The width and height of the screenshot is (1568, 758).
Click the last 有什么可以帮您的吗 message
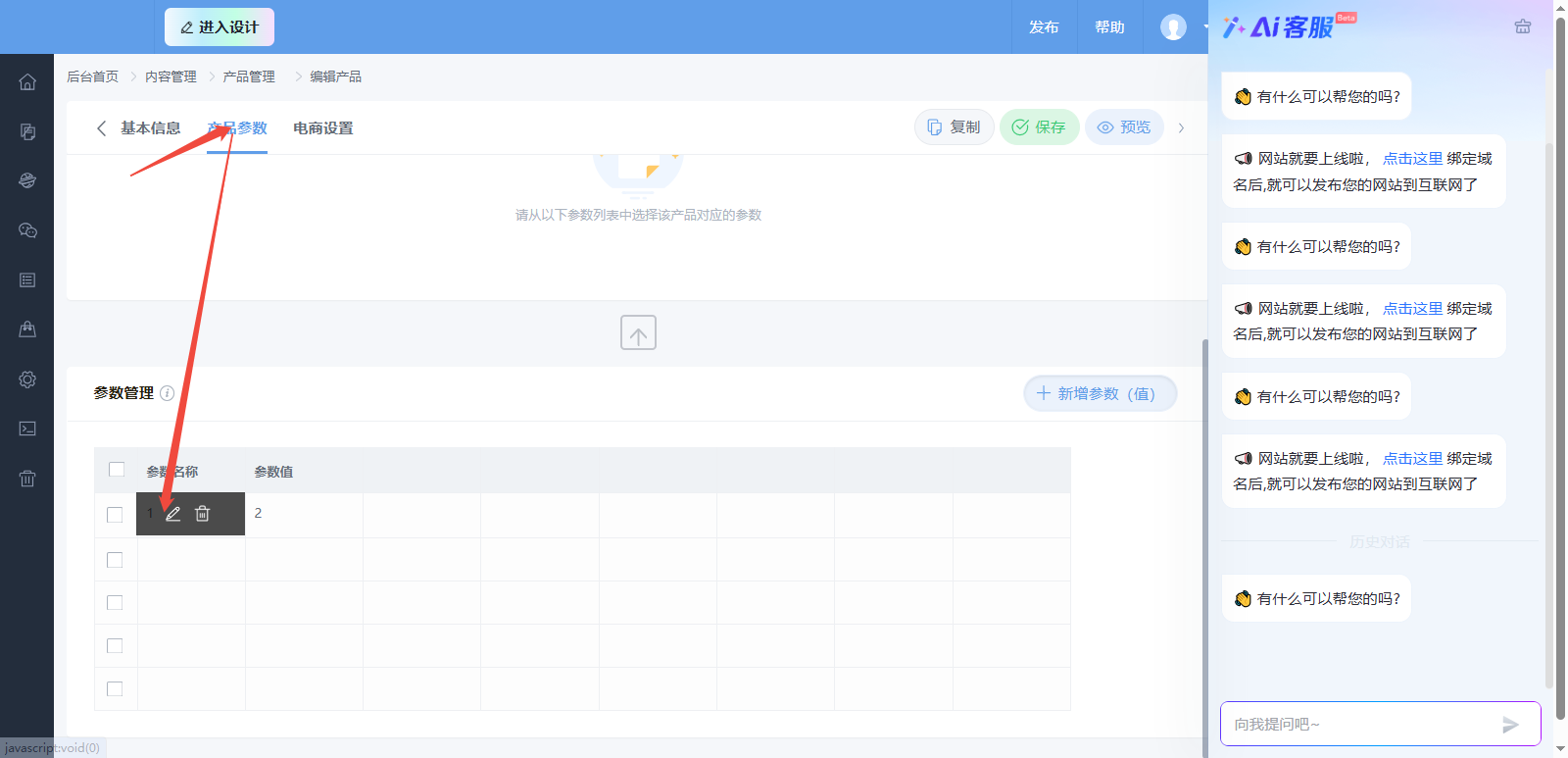click(x=1316, y=599)
